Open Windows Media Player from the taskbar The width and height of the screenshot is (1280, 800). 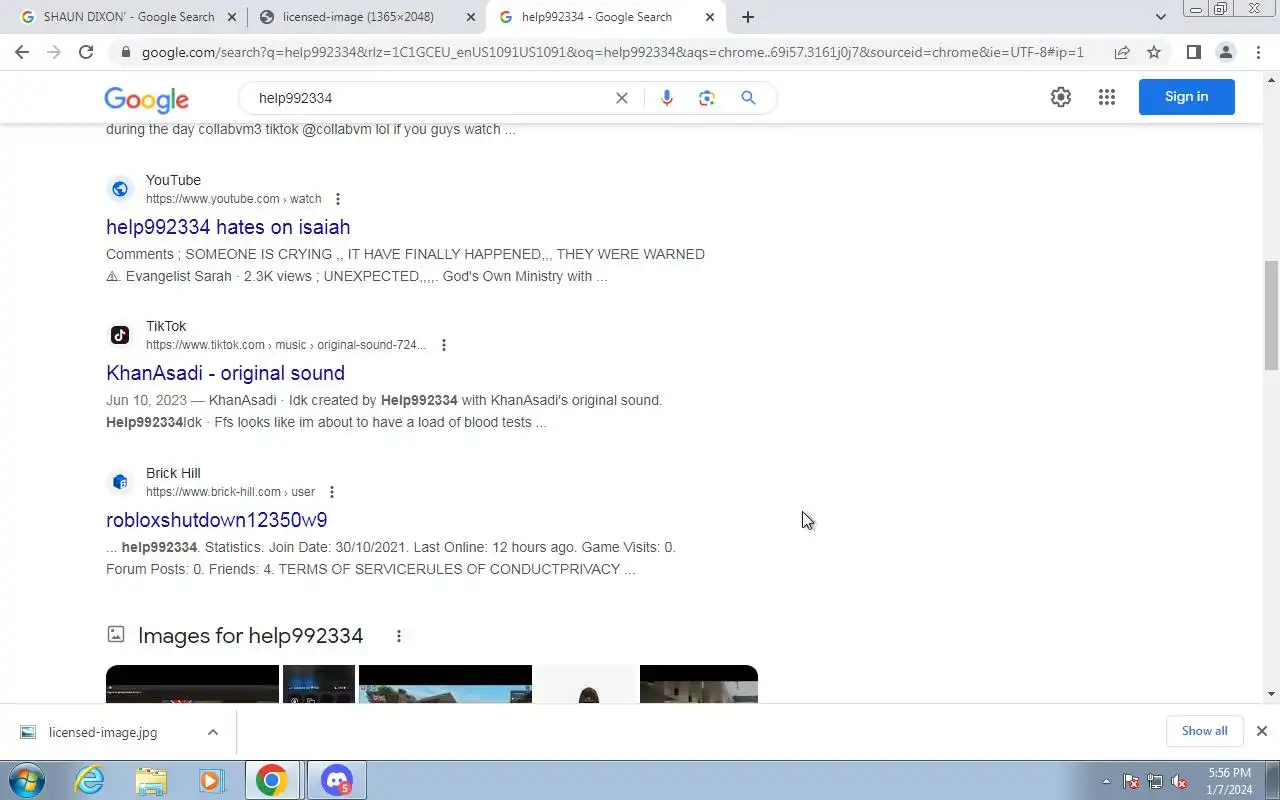point(211,780)
